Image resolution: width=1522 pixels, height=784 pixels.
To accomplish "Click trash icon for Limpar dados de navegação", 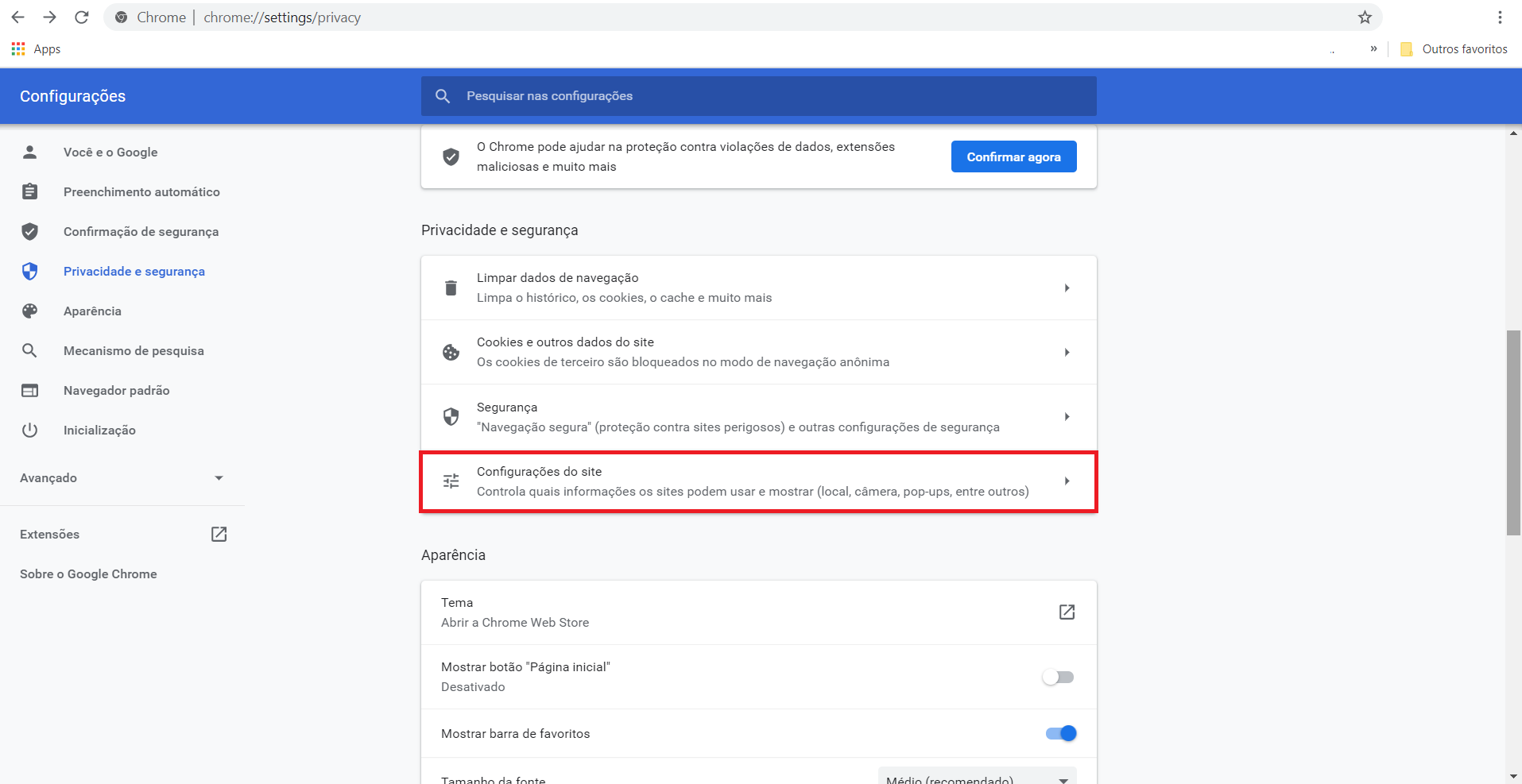I will [451, 288].
